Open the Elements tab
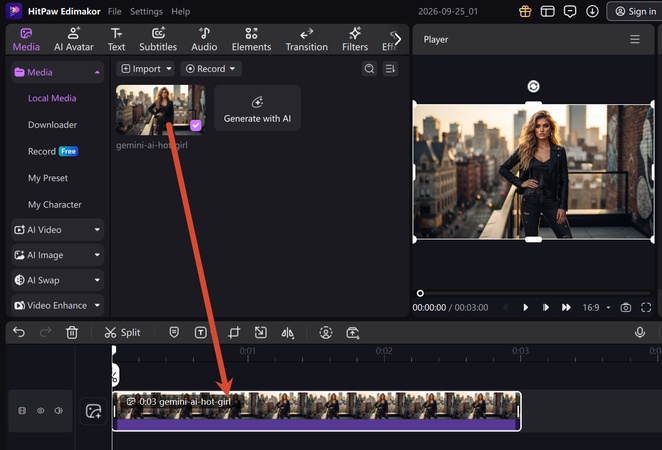662x450 pixels. click(251, 40)
